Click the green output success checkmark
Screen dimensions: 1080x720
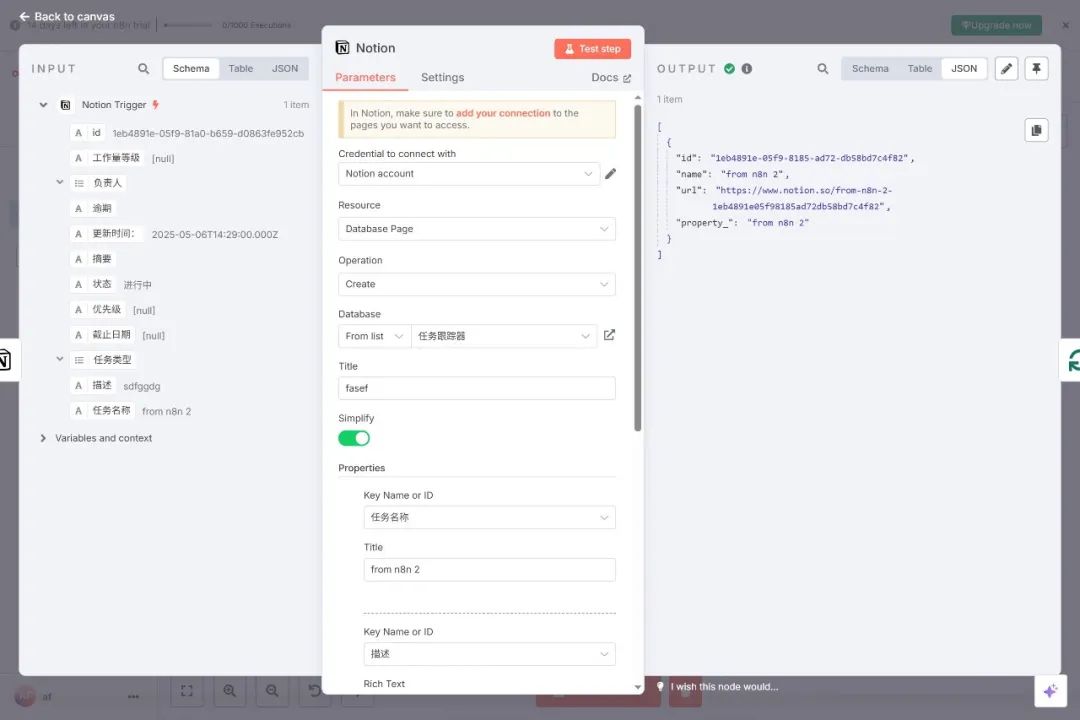coord(729,68)
